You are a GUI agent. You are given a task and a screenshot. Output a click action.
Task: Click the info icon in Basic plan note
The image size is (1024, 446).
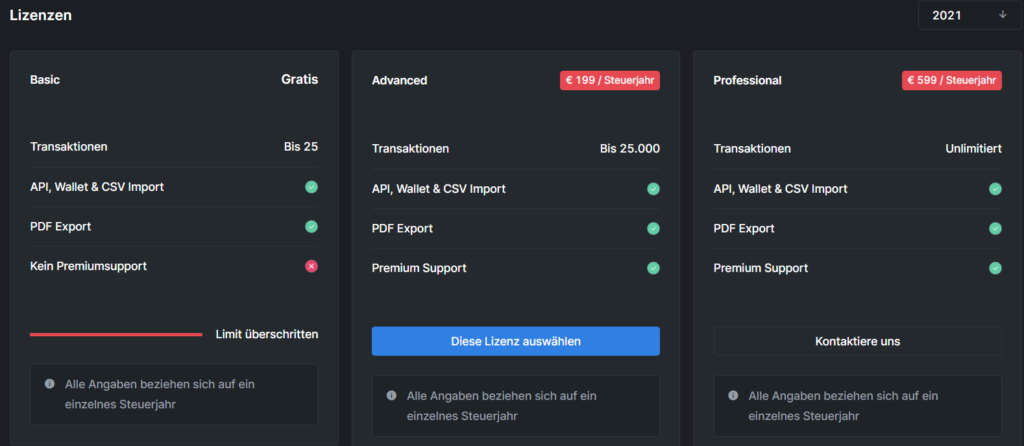click(50, 384)
